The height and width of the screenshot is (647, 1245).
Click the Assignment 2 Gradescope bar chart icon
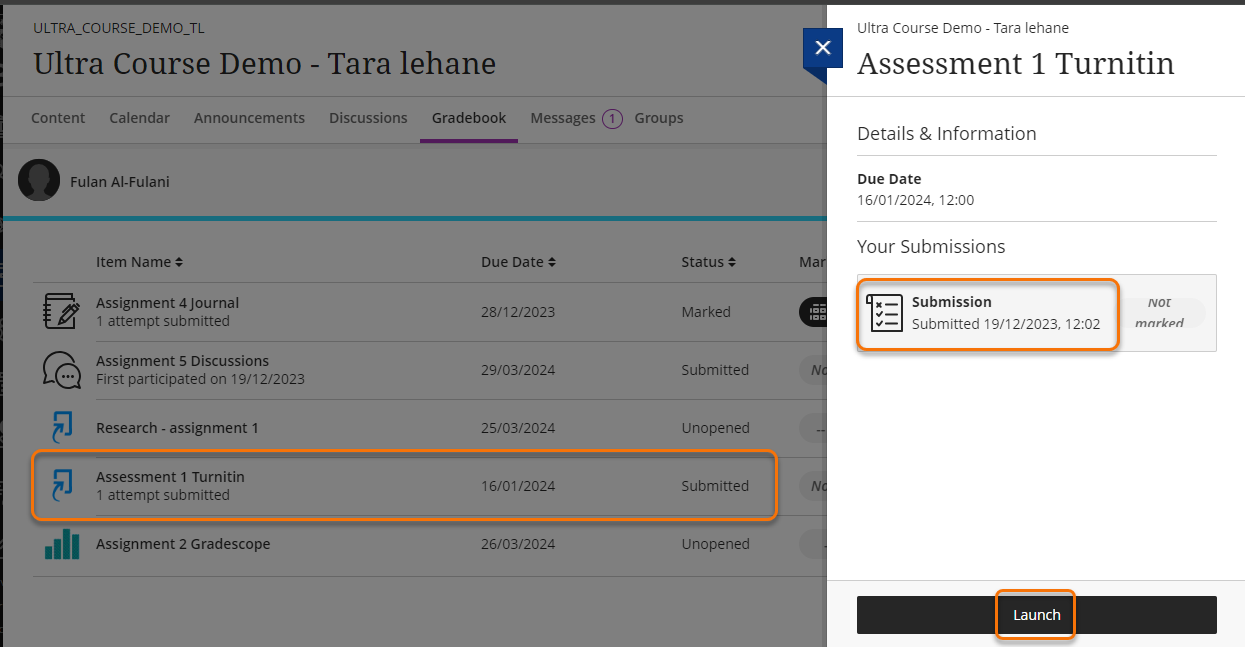(x=61, y=544)
